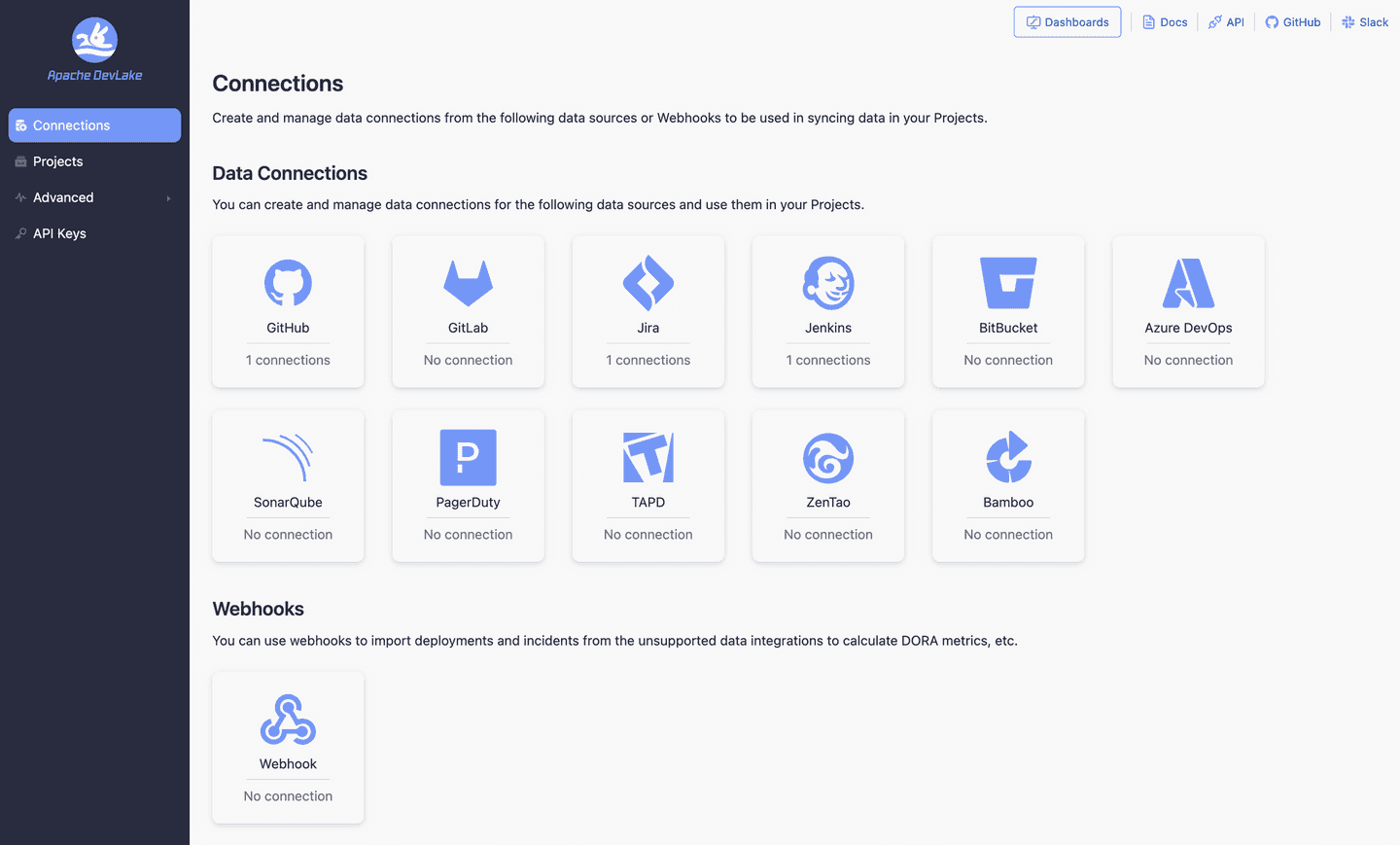Open the Webhook icon card
This screenshot has height=845, width=1400.
pyautogui.click(x=288, y=720)
